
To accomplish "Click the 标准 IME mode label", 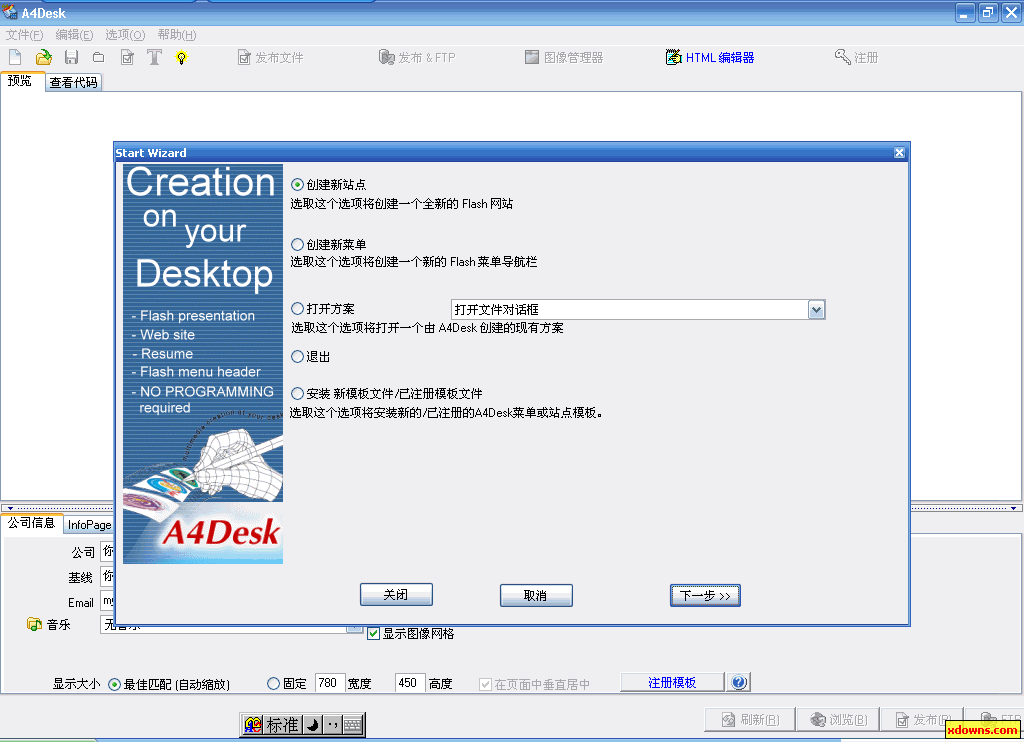I will click(283, 724).
